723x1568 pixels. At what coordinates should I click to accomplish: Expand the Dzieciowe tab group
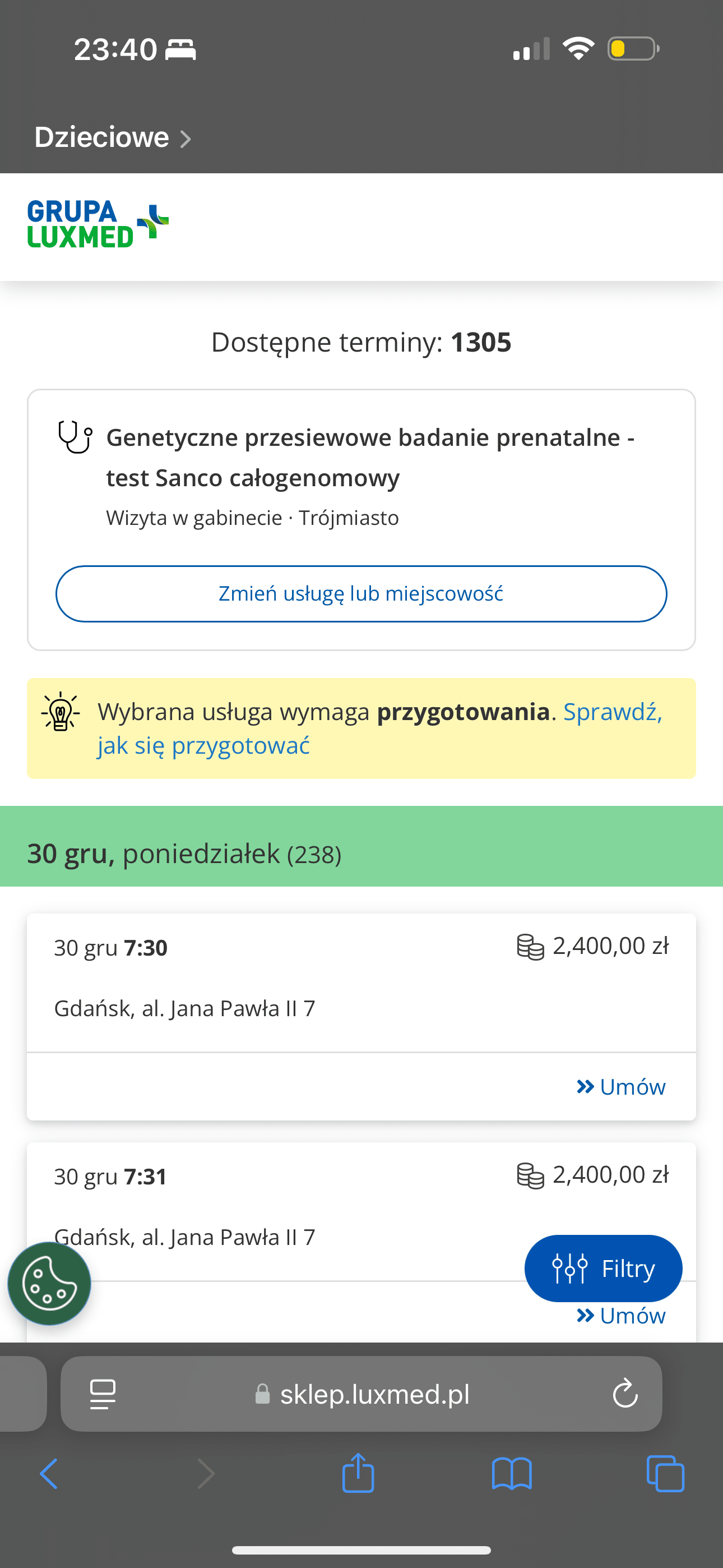coord(113,137)
